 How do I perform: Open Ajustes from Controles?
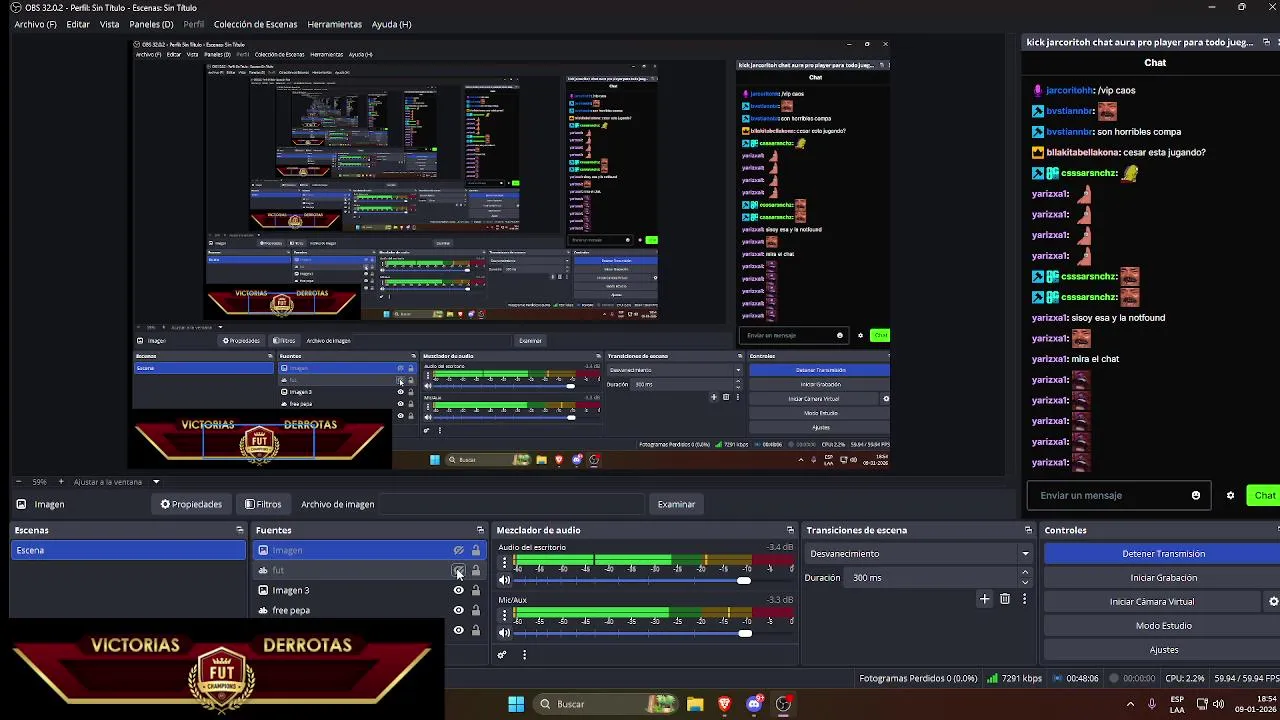click(x=1163, y=650)
